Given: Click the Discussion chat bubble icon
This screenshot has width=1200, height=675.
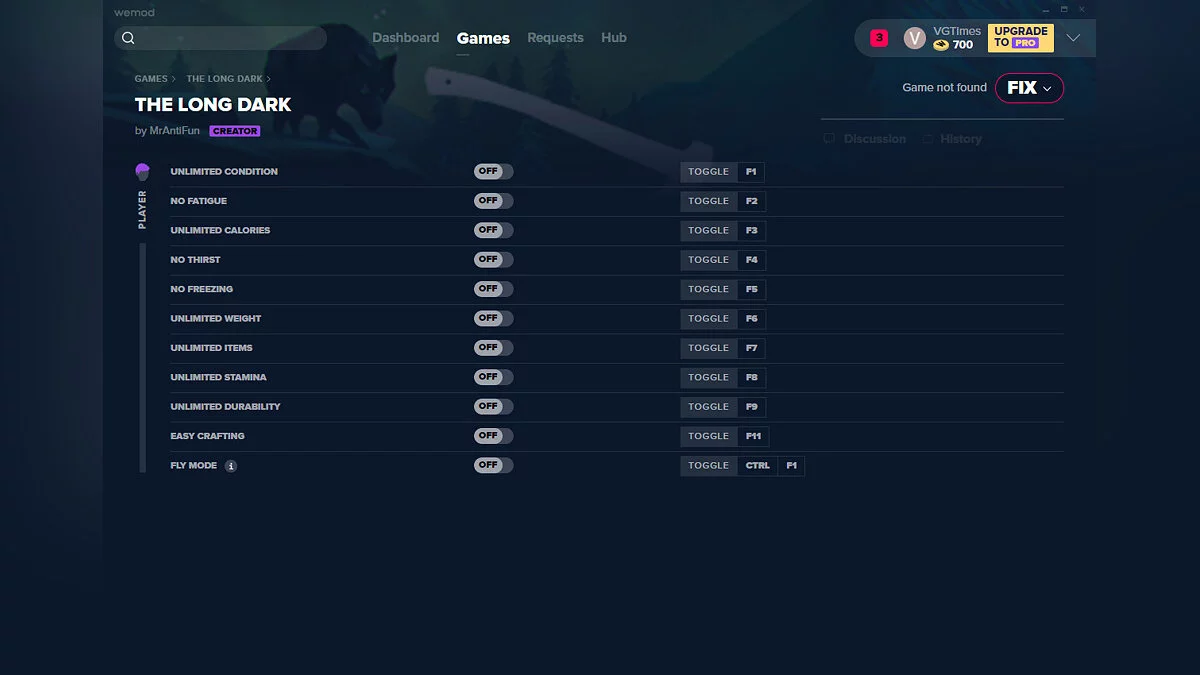Looking at the screenshot, I should click(828, 138).
